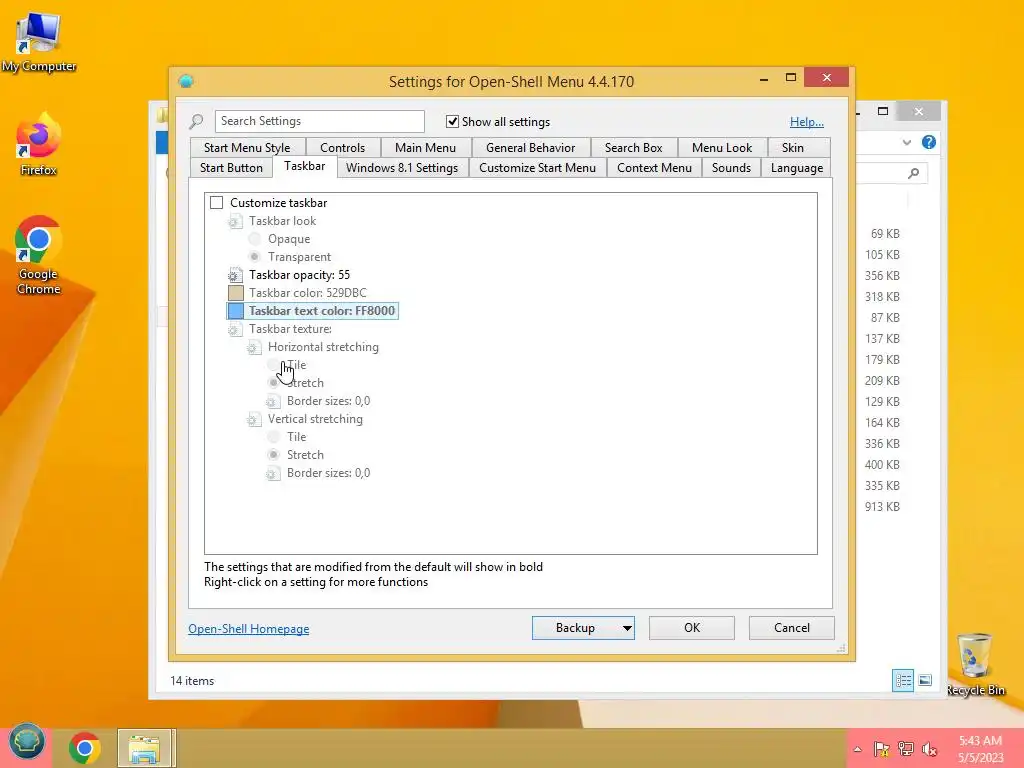Select the Opaque taskbar look option
The width and height of the screenshot is (1024, 768).
255,239
